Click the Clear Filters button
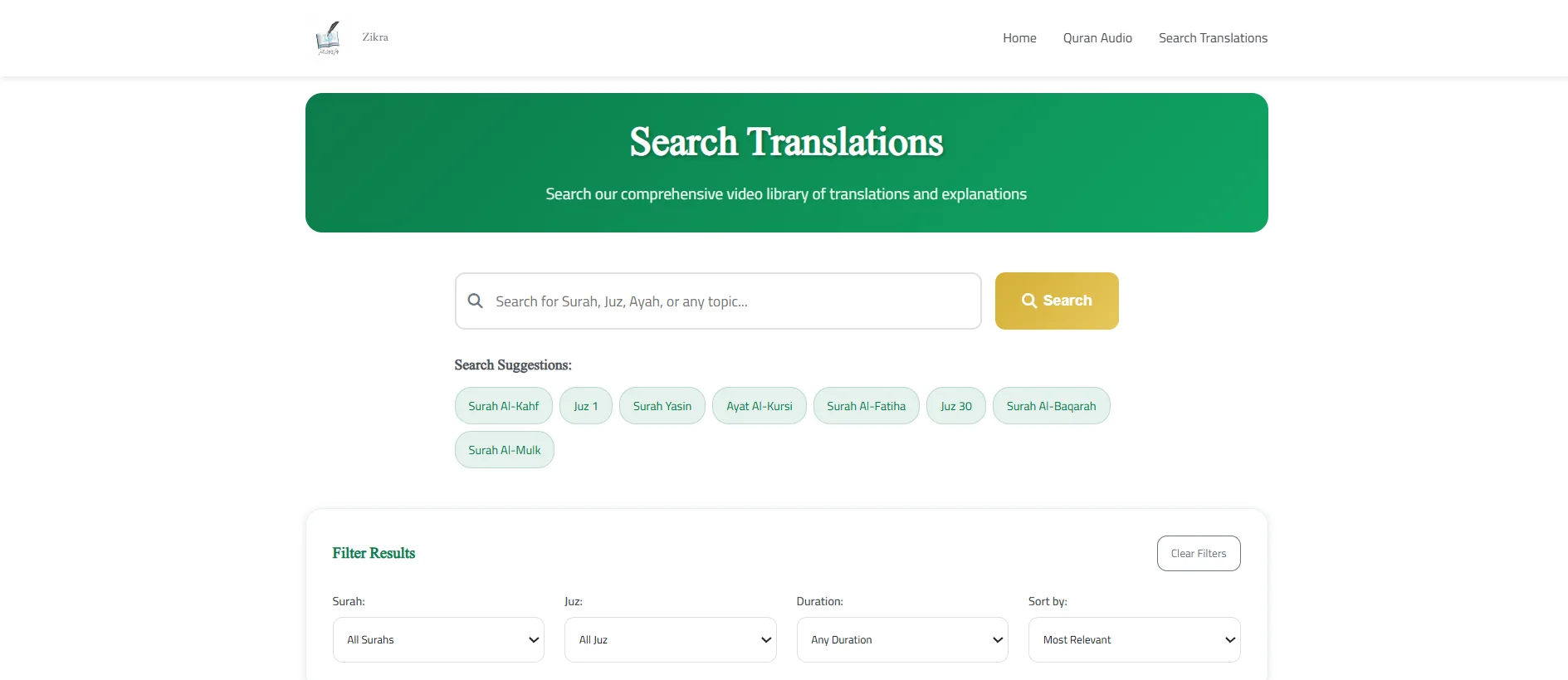The width and height of the screenshot is (1568, 680). [1199, 553]
